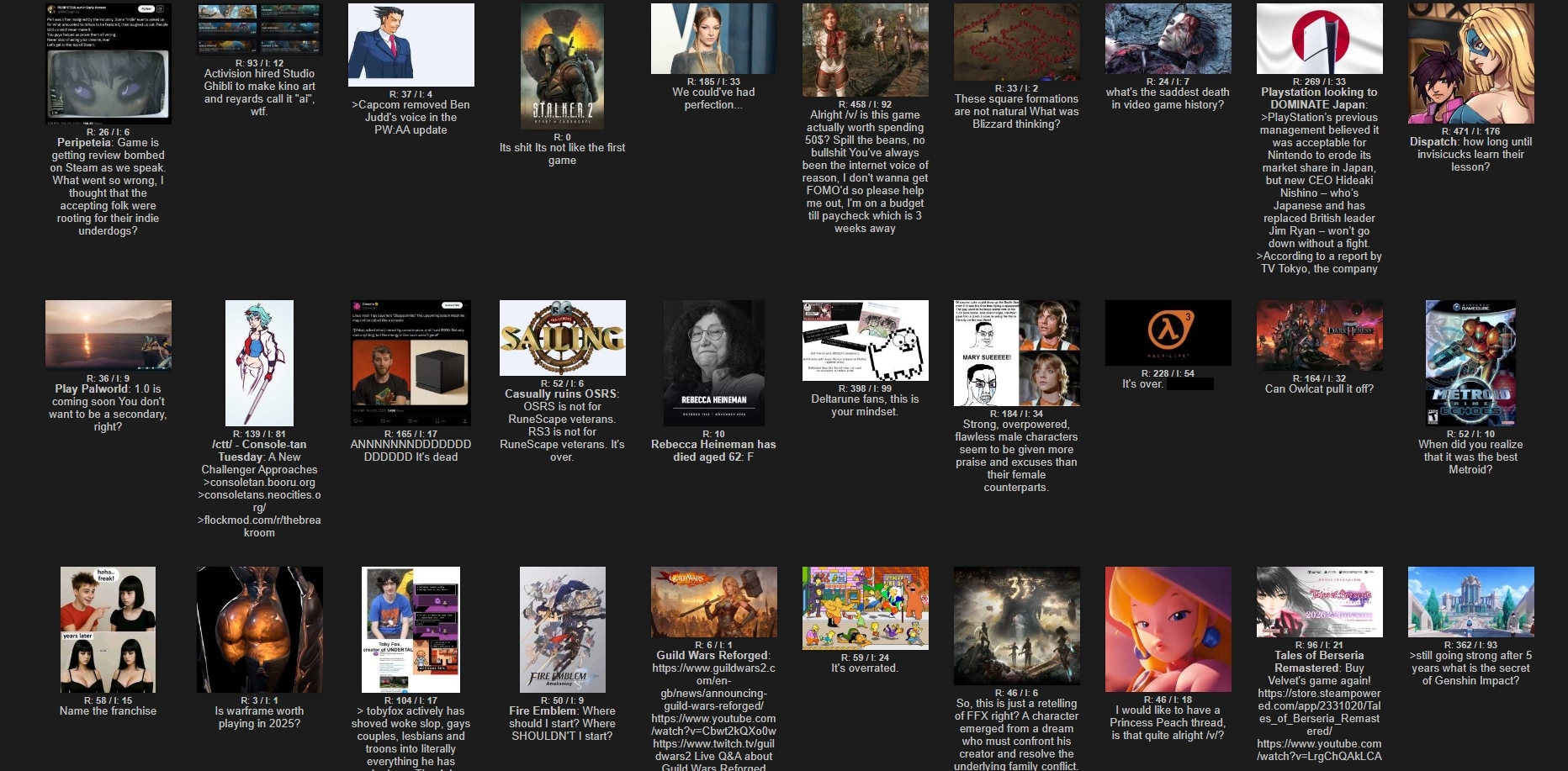
Task: Open the Half-Life 3 logo thumbnail
Action: pos(1168,333)
